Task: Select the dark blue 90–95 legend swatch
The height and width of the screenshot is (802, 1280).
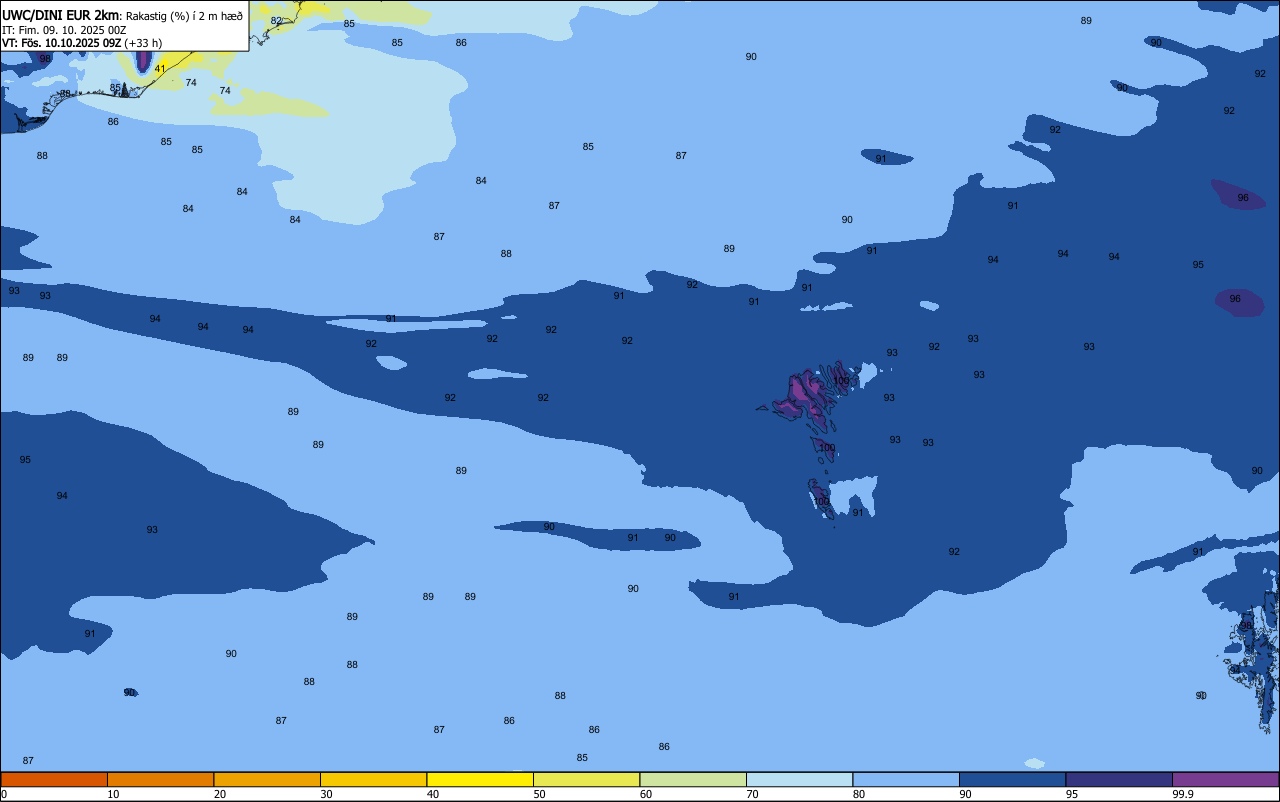Action: [x=1012, y=779]
